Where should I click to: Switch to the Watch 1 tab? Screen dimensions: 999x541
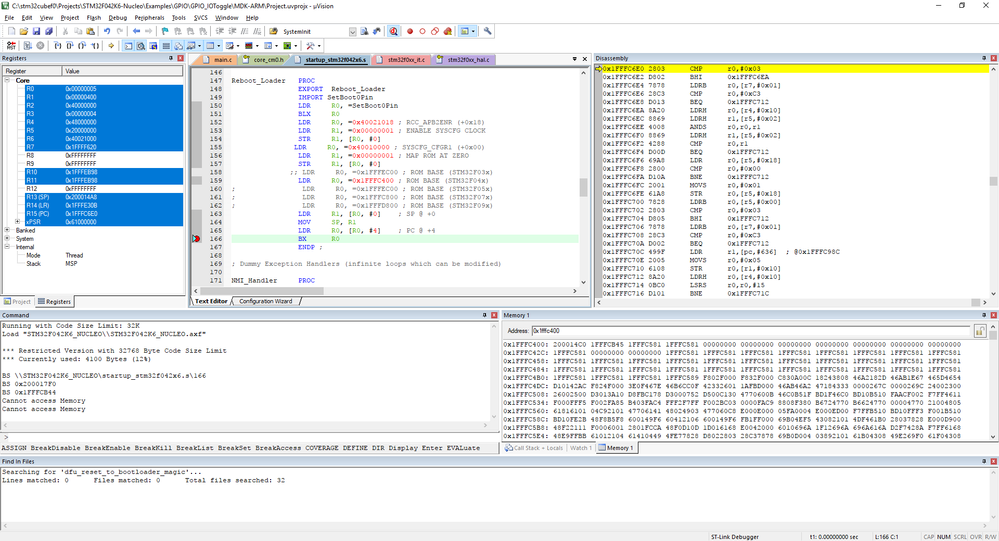tap(580, 448)
